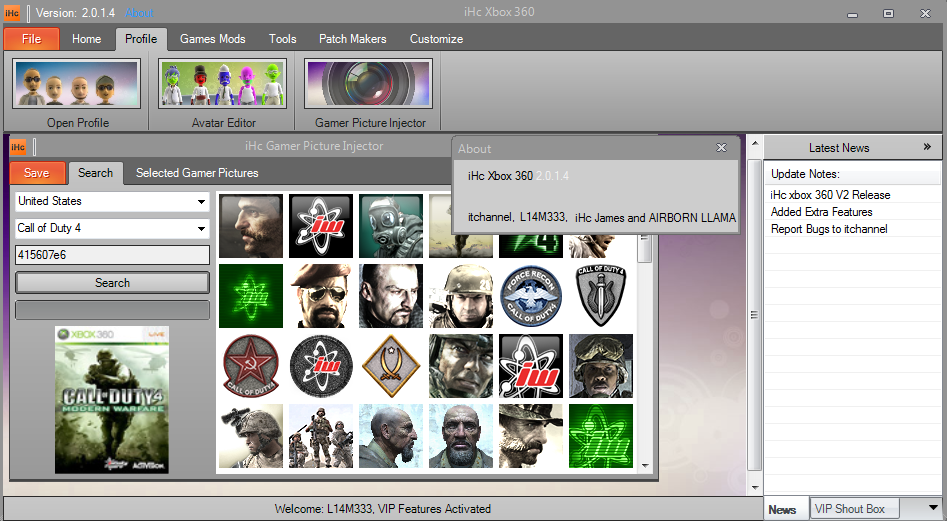
Task: Switch to the Home ribbon tab
Action: (x=86, y=39)
